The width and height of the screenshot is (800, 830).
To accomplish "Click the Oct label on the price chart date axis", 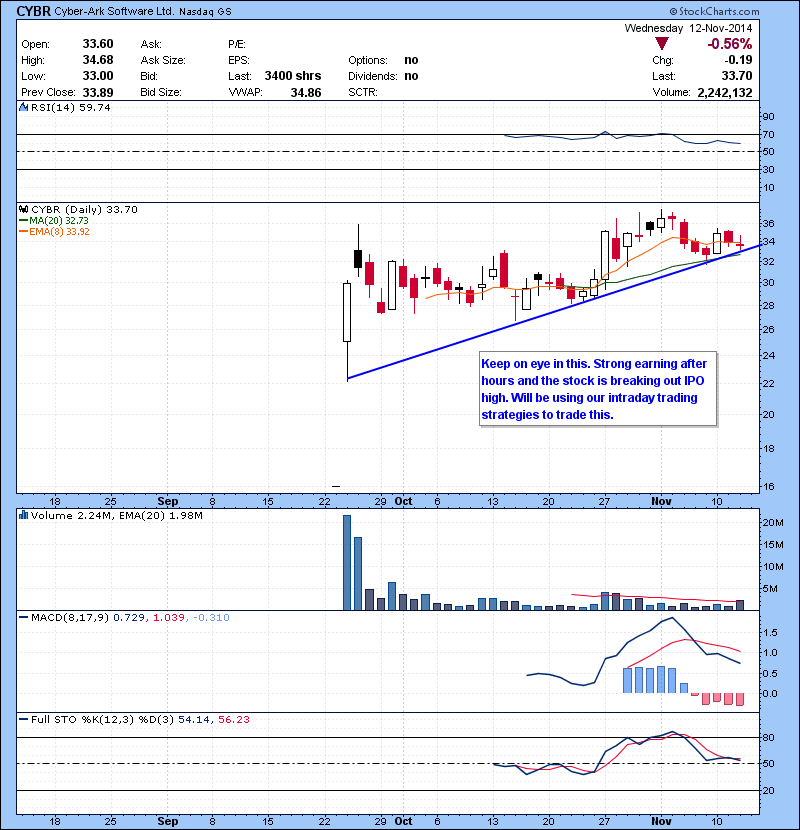I will click(x=403, y=501).
